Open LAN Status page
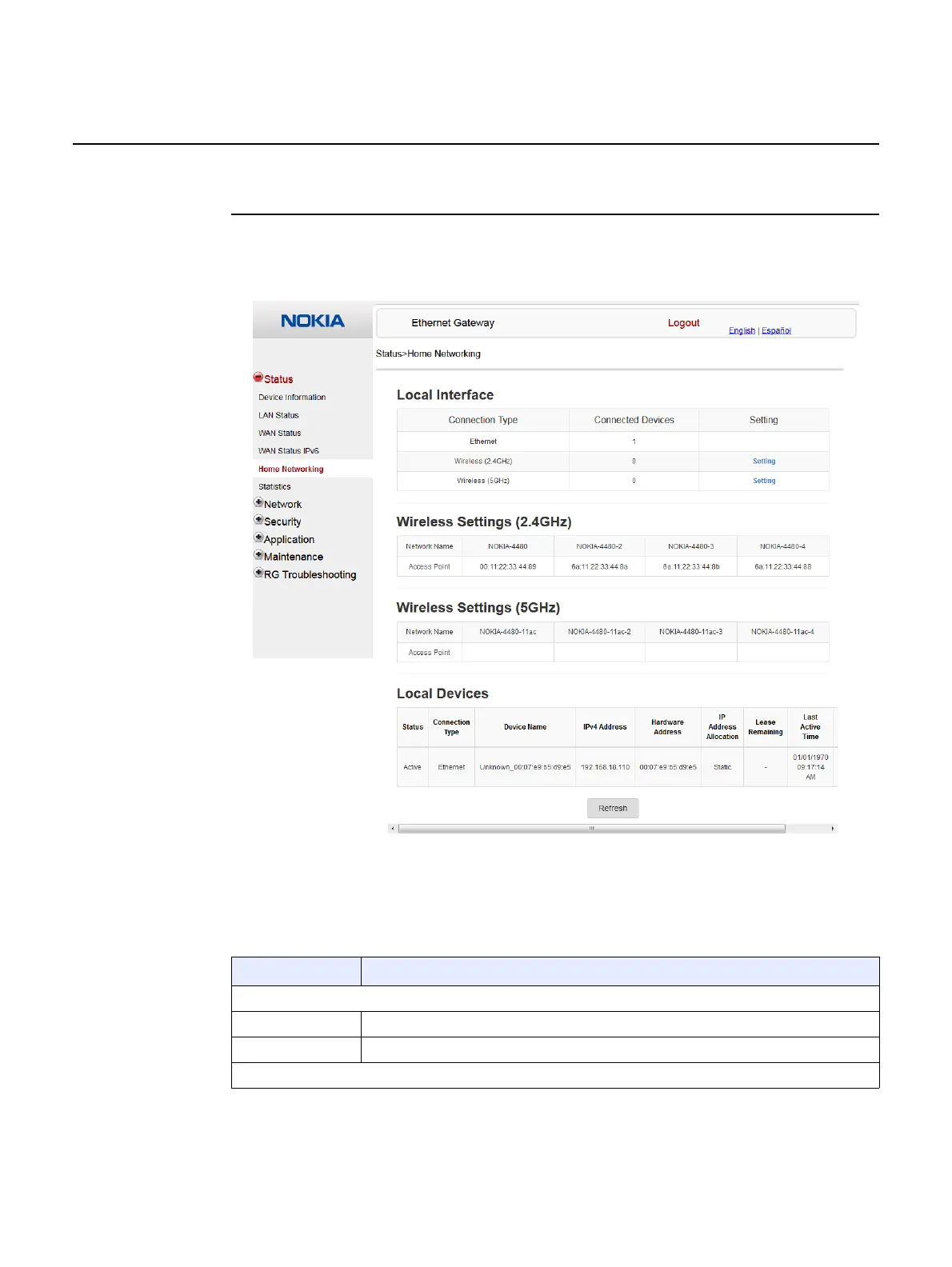The height and width of the screenshot is (1267, 952). pos(278,415)
